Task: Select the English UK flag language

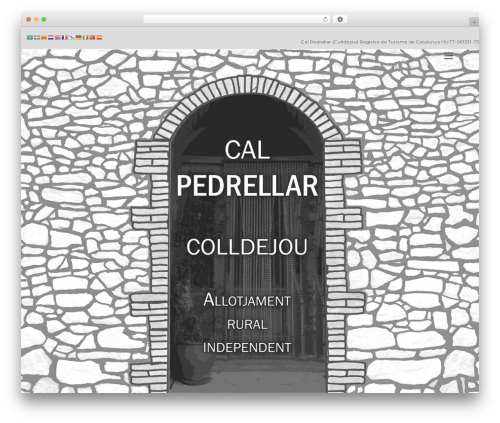Action: 58,37
